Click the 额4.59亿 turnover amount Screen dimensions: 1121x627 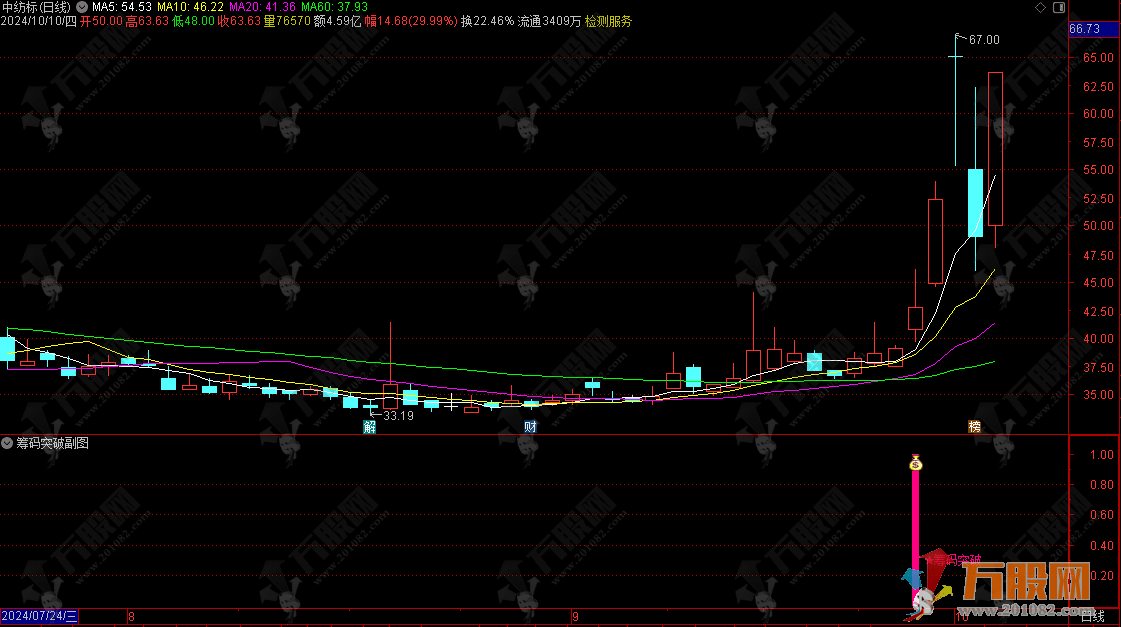point(337,21)
